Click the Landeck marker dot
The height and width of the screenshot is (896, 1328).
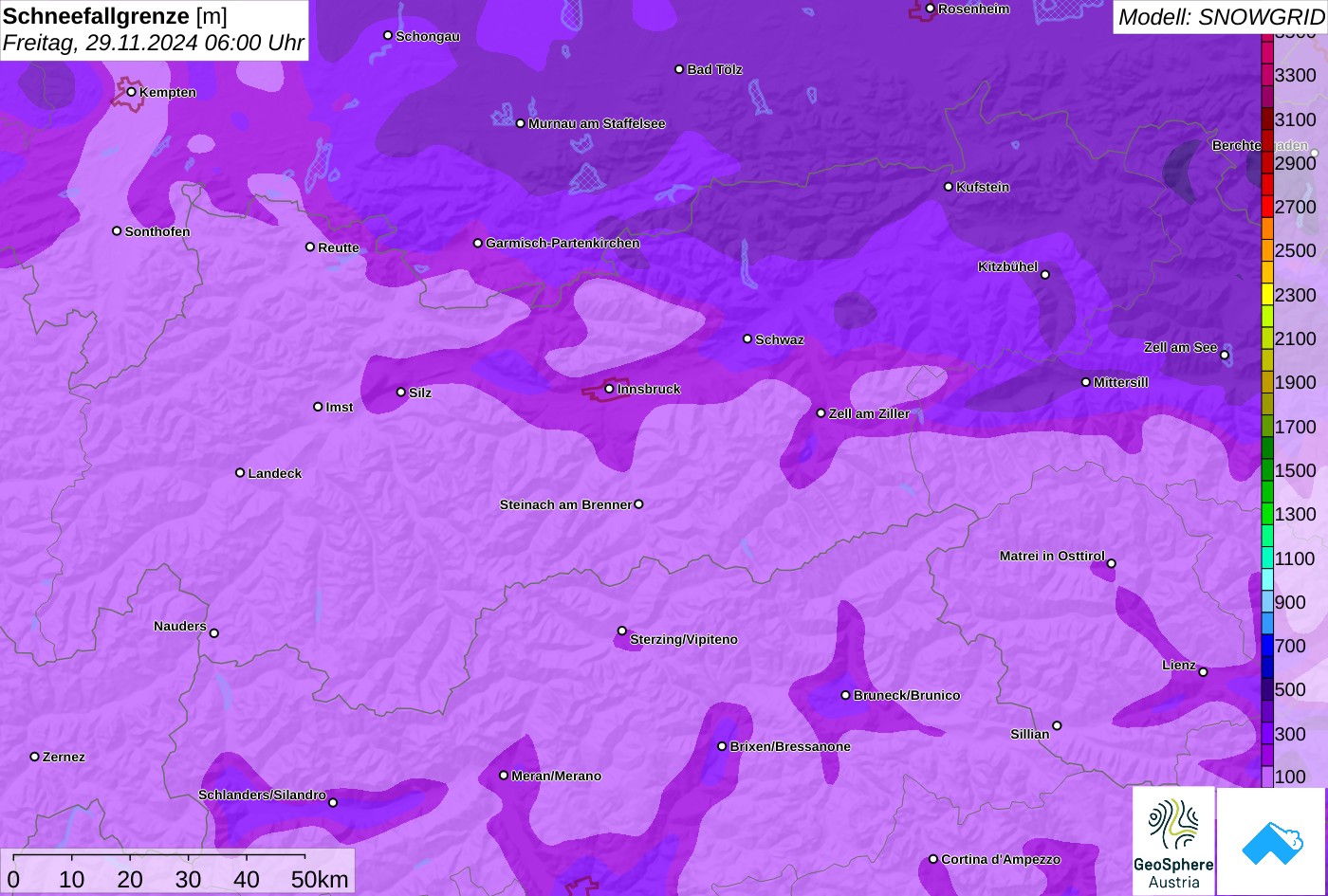click(x=240, y=472)
